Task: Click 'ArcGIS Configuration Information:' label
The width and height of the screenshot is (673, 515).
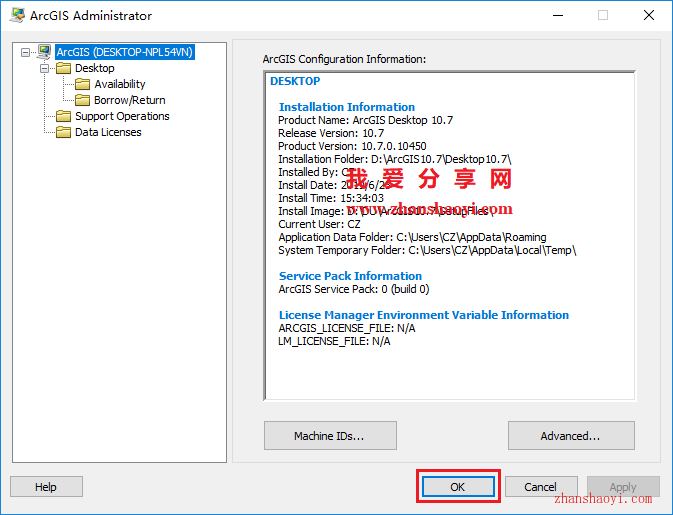Action: pos(344,59)
